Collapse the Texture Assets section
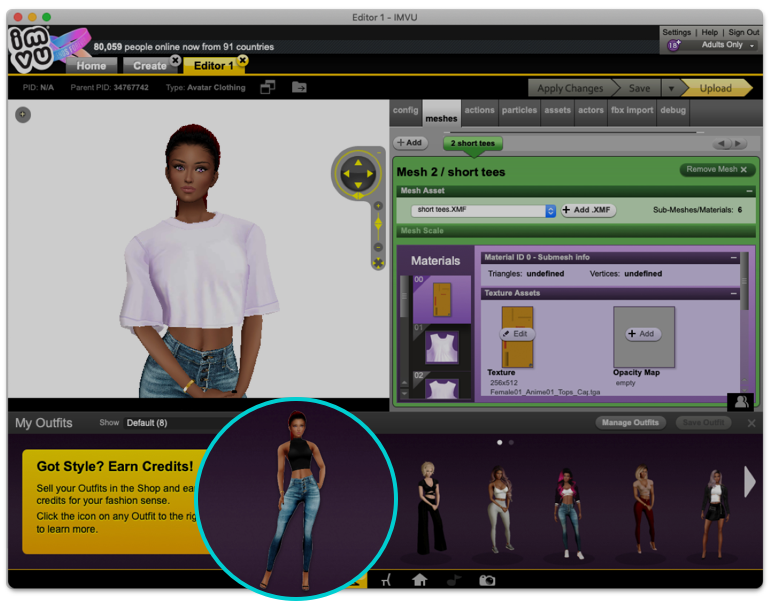773x601 pixels. [x=734, y=293]
